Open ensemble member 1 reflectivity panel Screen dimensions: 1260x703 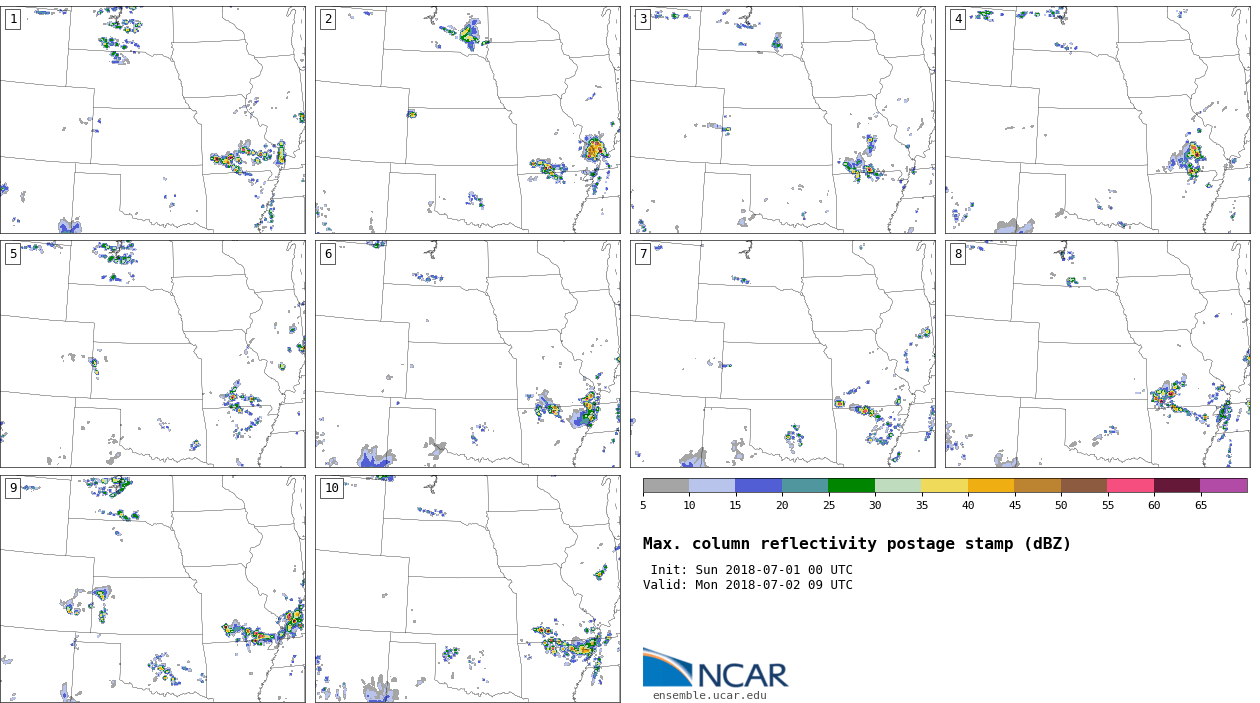pyautogui.click(x=152, y=120)
